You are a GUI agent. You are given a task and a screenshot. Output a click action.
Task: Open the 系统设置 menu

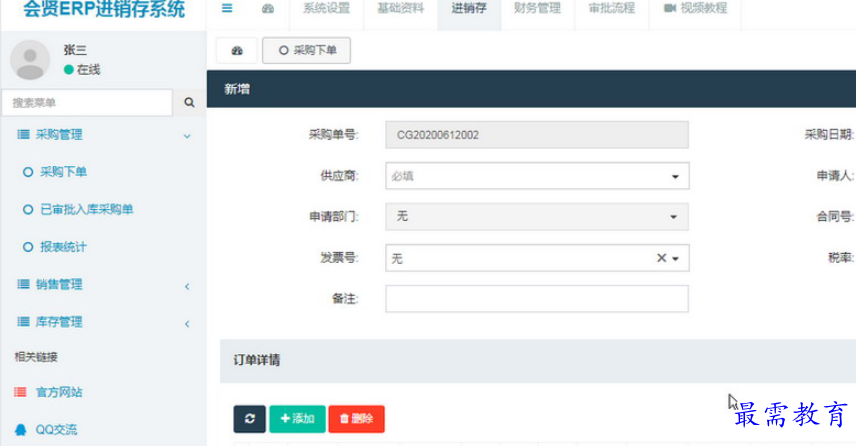click(326, 8)
